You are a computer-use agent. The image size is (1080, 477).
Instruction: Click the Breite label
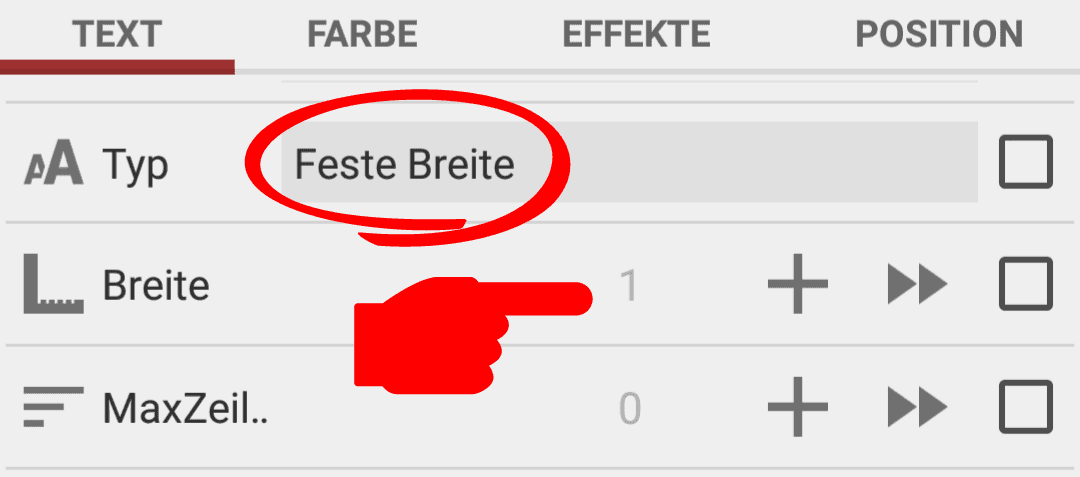(x=156, y=284)
